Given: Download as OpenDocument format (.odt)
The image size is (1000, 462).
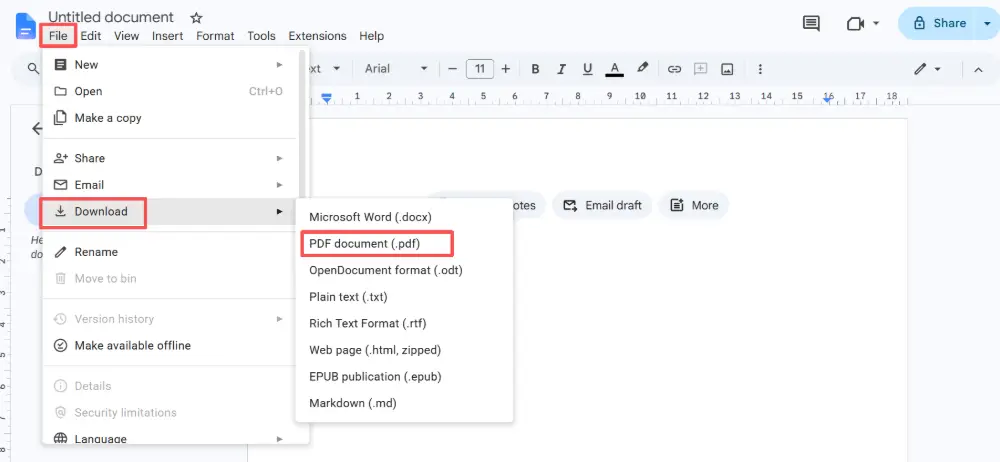Looking at the screenshot, I should click(x=404, y=271).
